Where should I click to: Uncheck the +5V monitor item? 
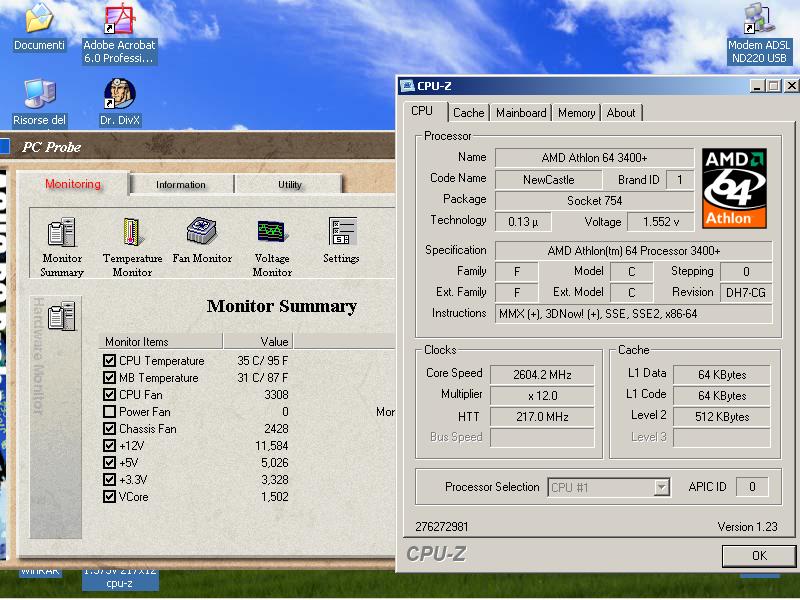[x=109, y=462]
